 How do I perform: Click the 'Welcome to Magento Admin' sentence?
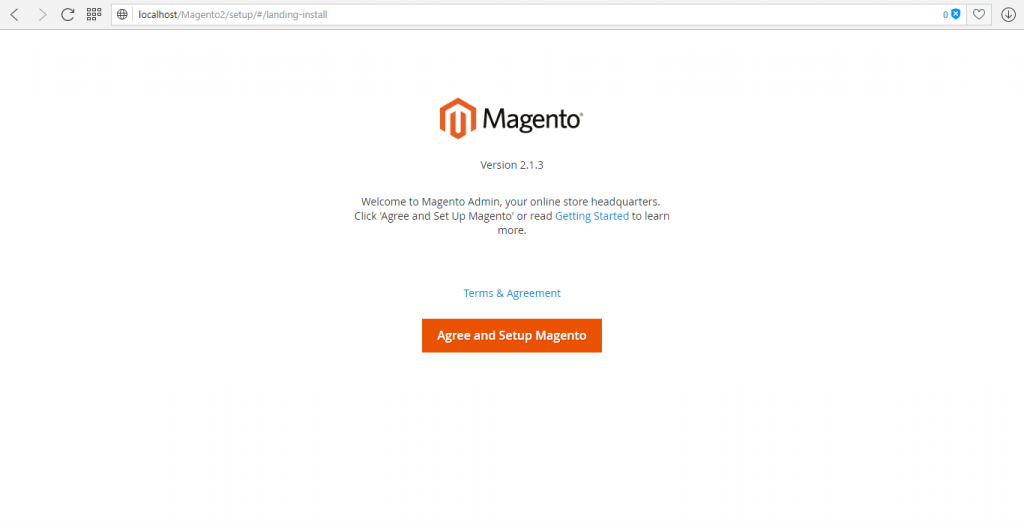pos(512,202)
